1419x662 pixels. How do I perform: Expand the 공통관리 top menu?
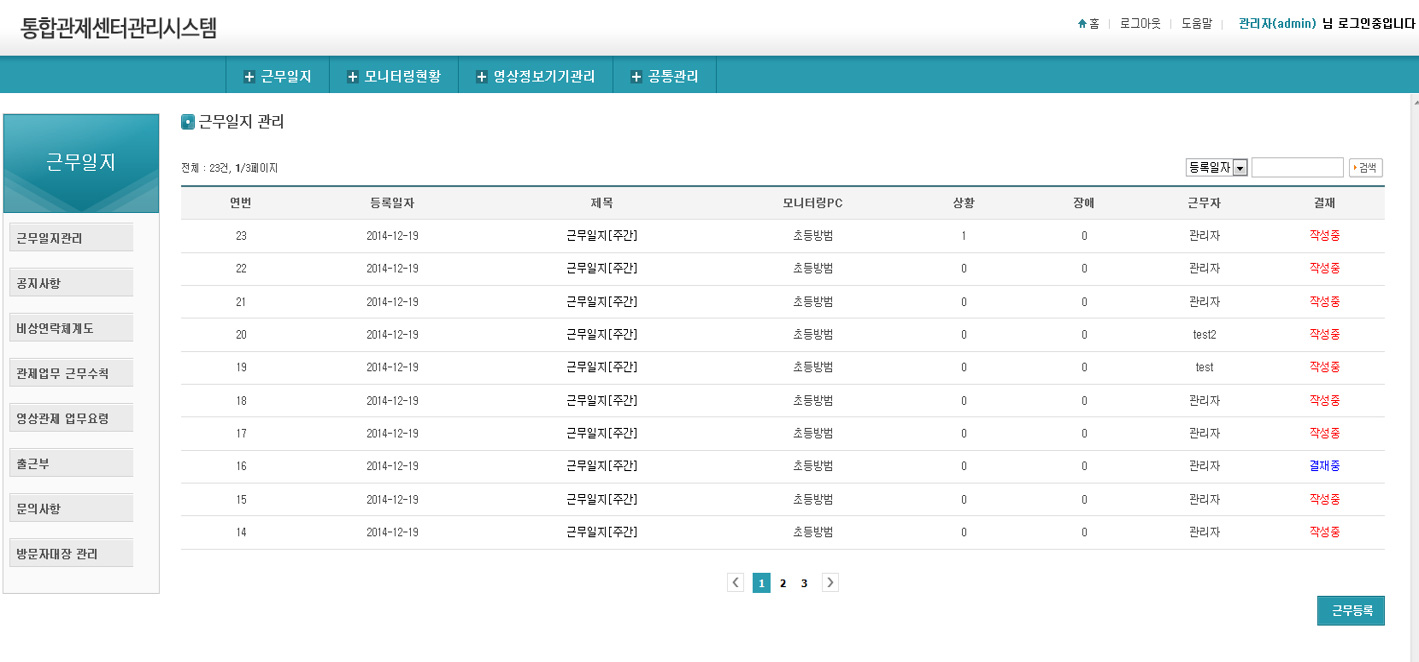coord(664,76)
